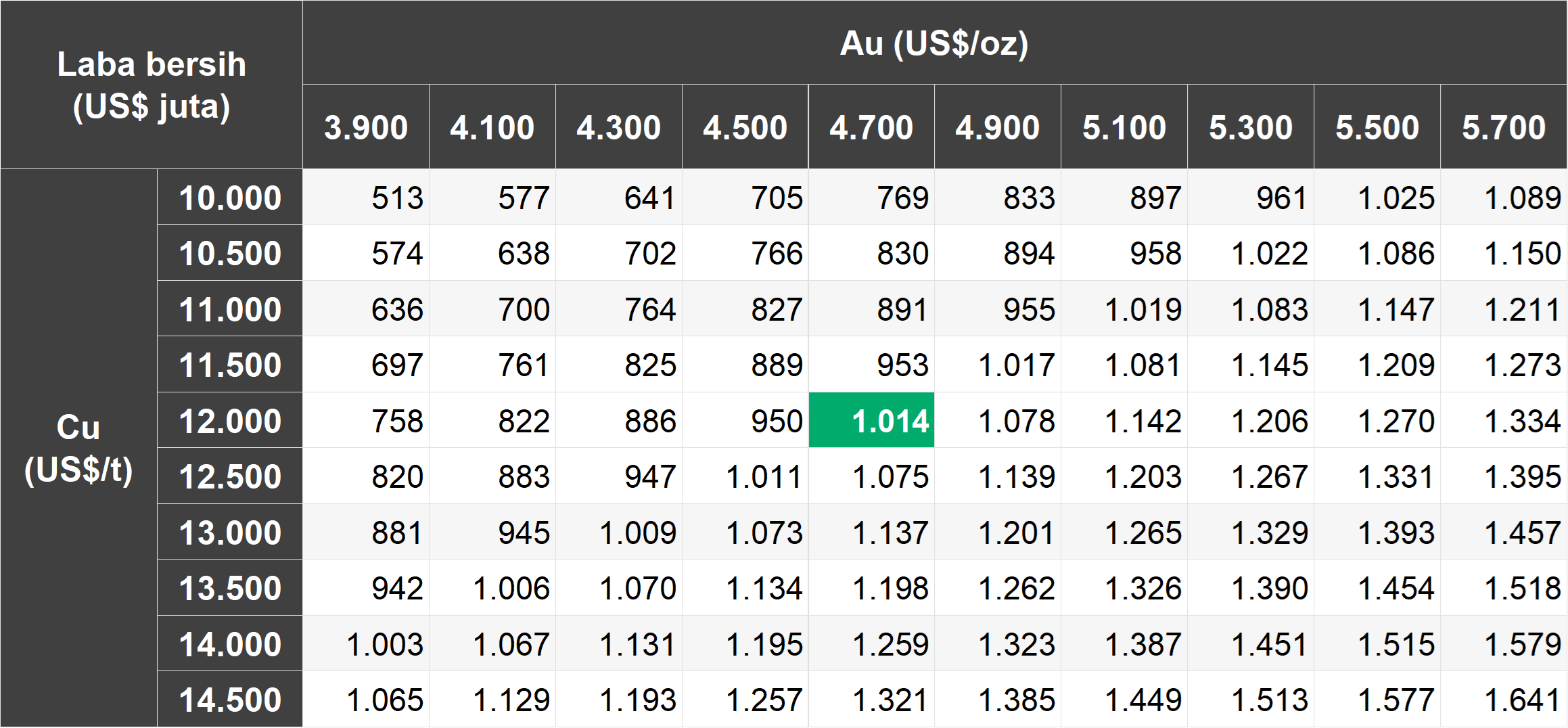Select the 5.100 column header
The width and height of the screenshot is (1568, 728).
click(1124, 127)
